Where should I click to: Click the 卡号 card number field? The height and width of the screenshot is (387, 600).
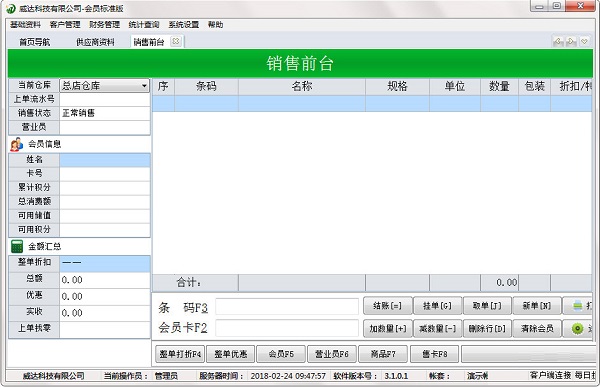click(x=105, y=174)
